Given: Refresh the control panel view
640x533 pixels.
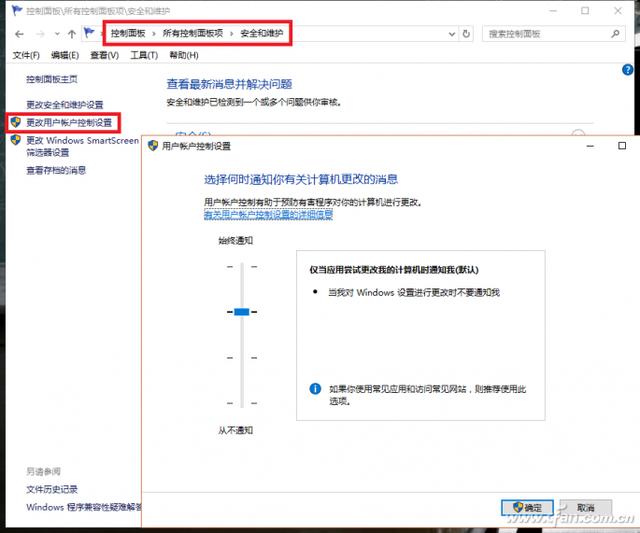Looking at the screenshot, I should [466, 34].
